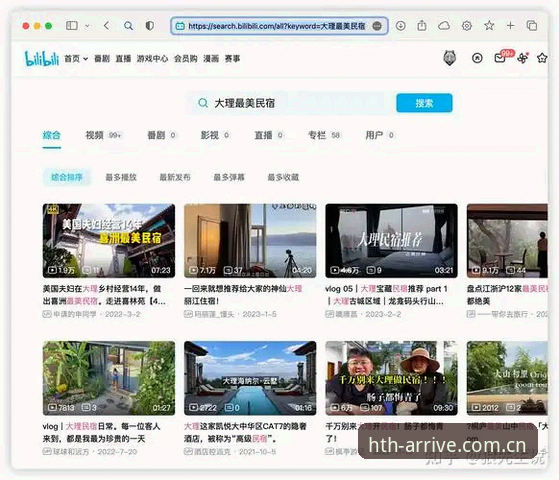Select the 综合排序 sort option
The width and height of the screenshot is (559, 480).
(x=67, y=177)
